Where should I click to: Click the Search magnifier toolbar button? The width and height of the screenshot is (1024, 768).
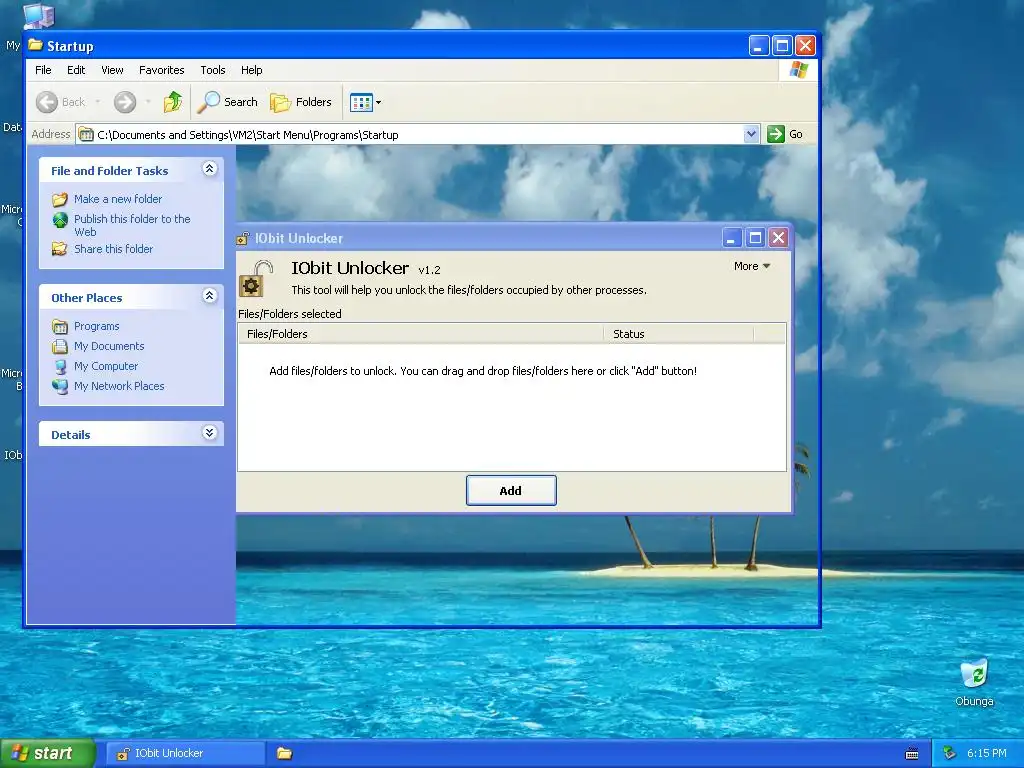click(228, 102)
